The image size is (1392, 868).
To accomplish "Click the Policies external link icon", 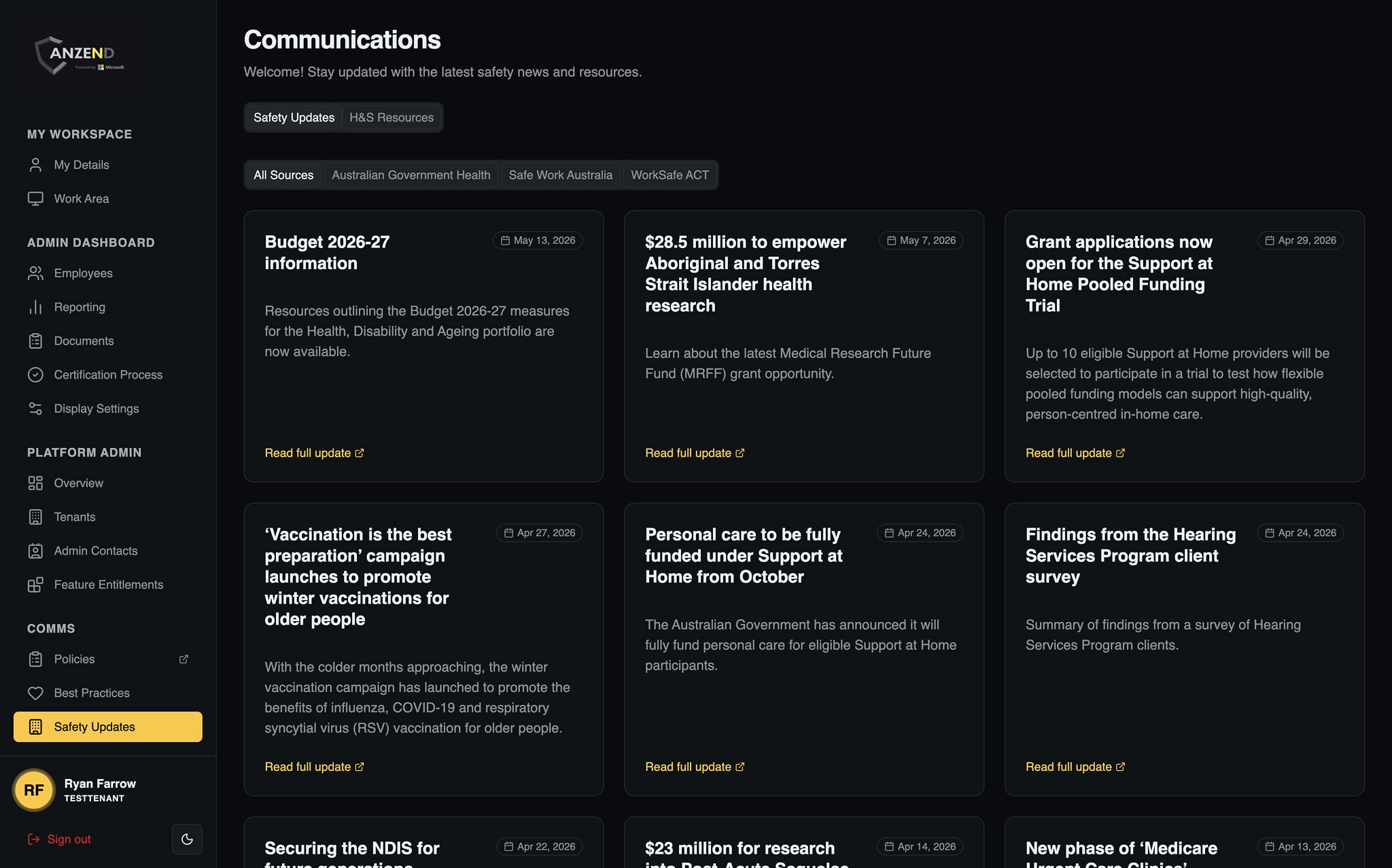I will (x=184, y=659).
